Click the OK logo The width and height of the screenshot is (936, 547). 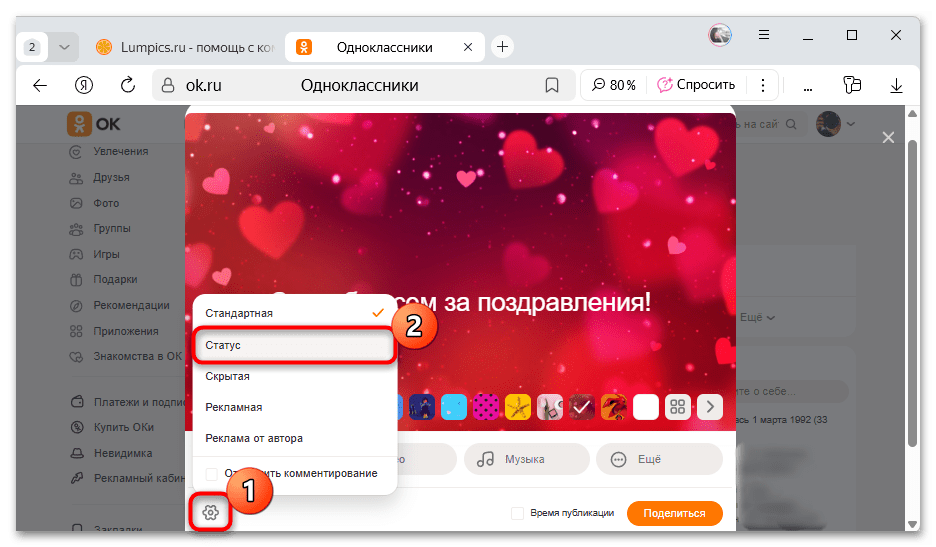click(93, 124)
